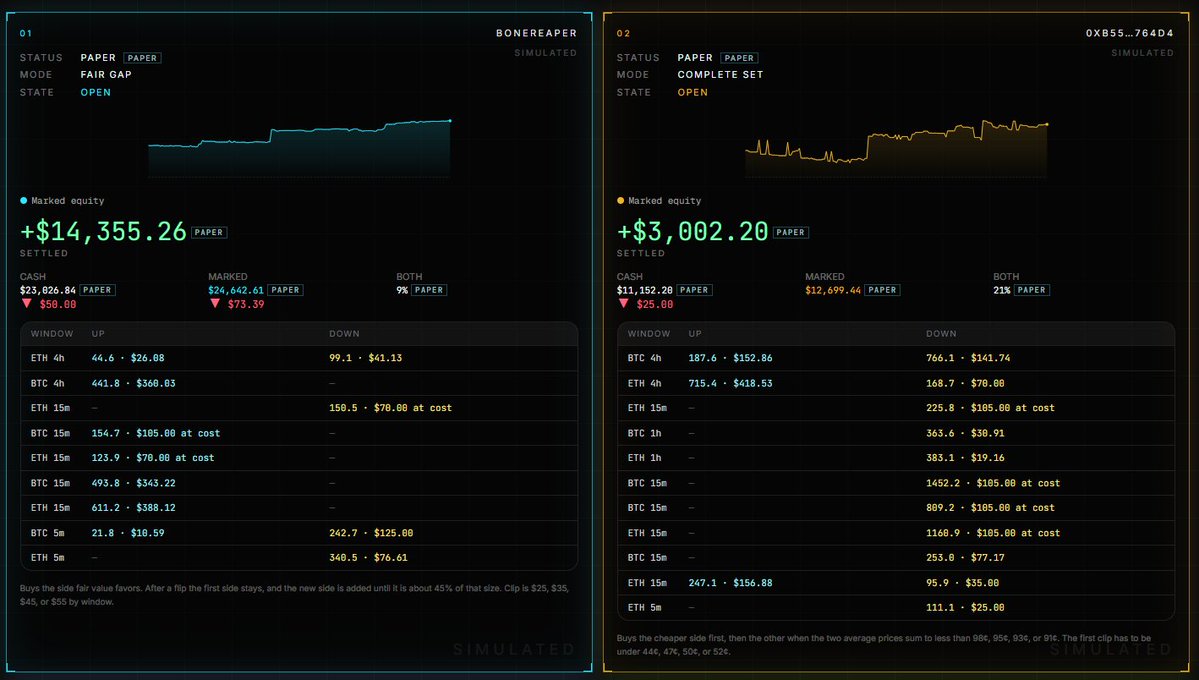Click the PAPER badge next to $24,642.61

coord(285,290)
